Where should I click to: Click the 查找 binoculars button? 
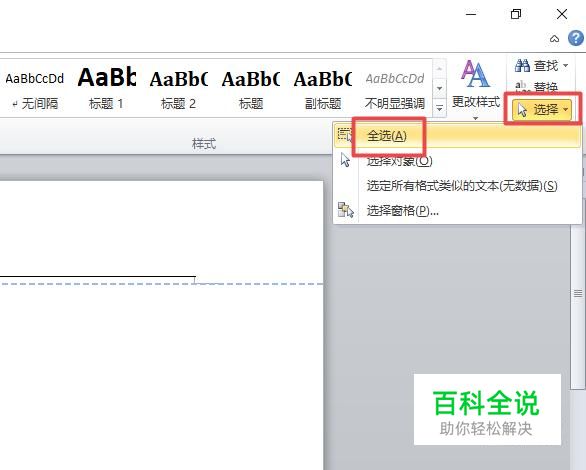click(x=536, y=66)
